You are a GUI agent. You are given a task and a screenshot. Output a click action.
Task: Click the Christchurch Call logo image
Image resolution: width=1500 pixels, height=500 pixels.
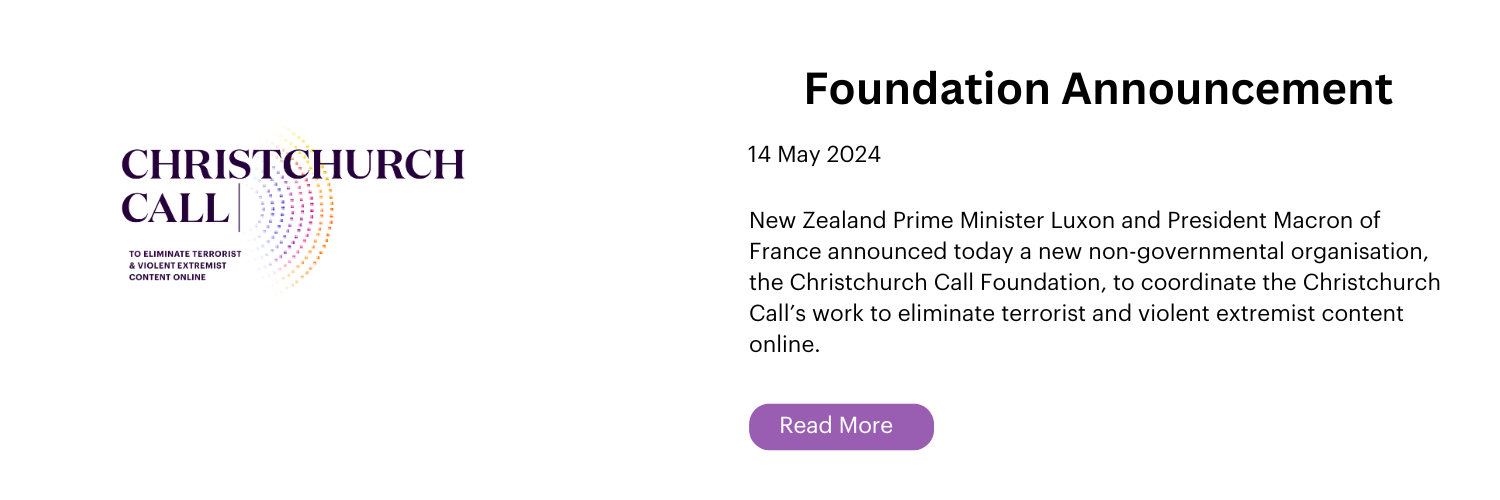click(292, 208)
